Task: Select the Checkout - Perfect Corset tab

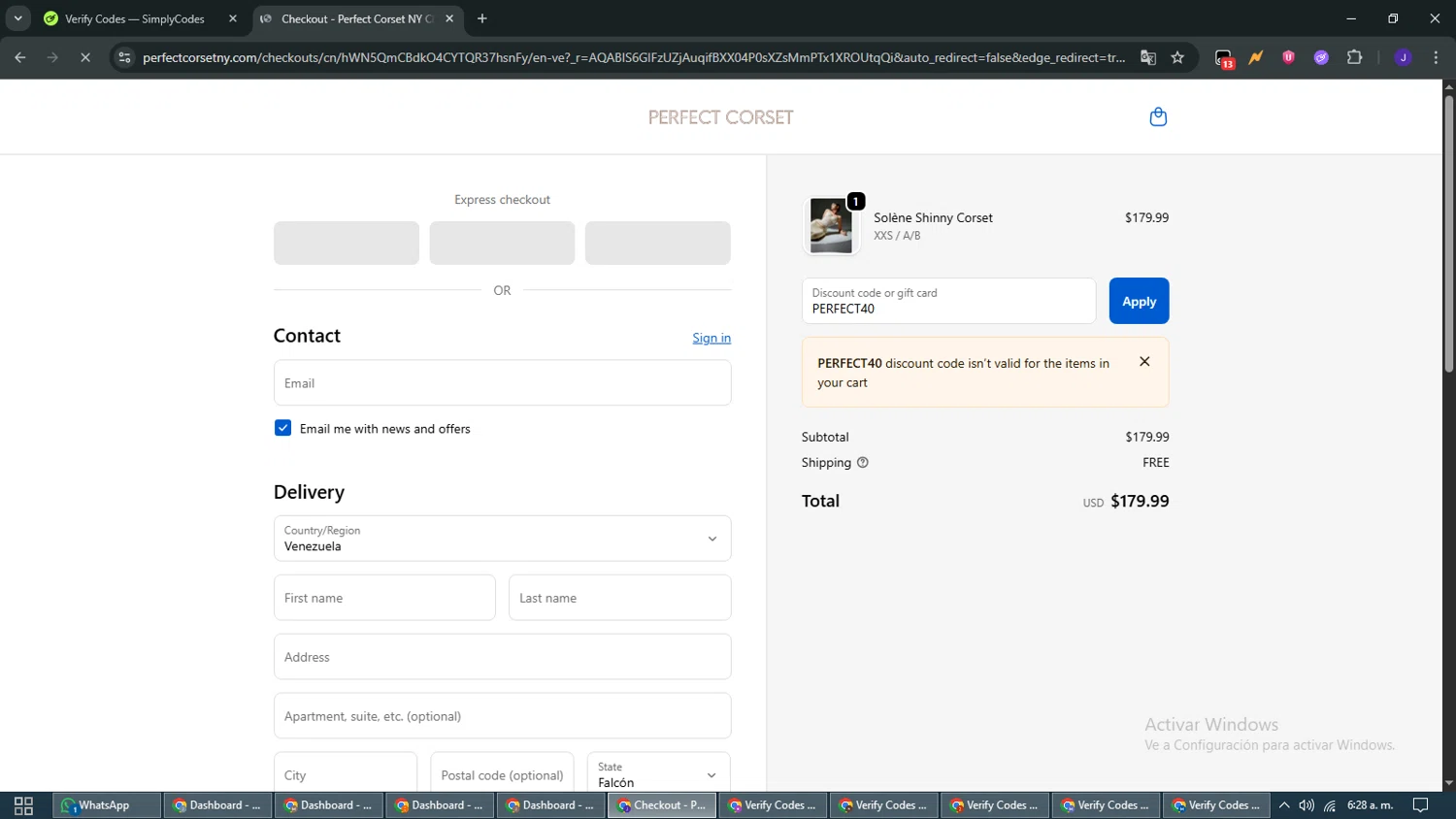Action: coord(355,18)
